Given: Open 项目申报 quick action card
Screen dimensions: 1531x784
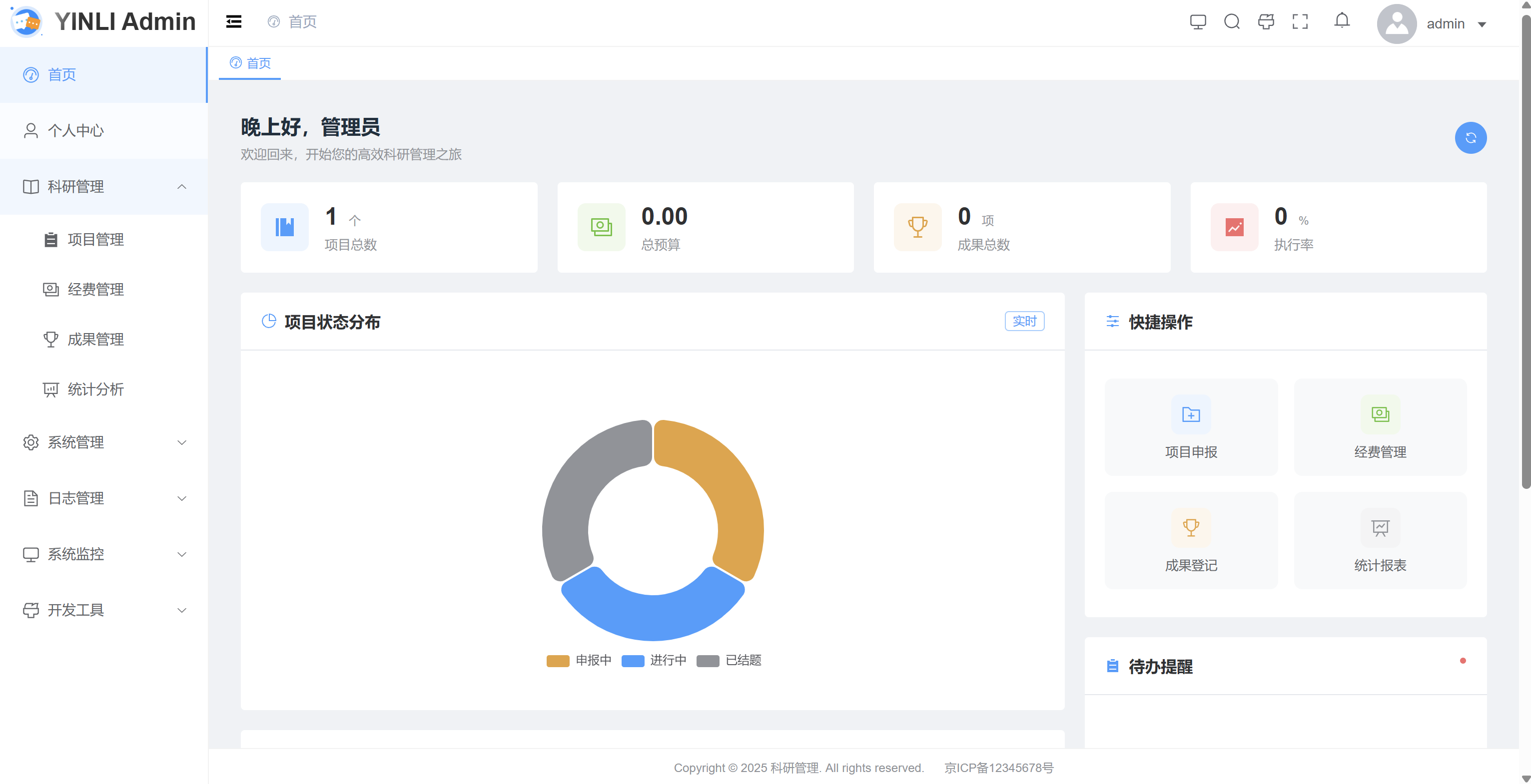Looking at the screenshot, I should (x=1190, y=427).
